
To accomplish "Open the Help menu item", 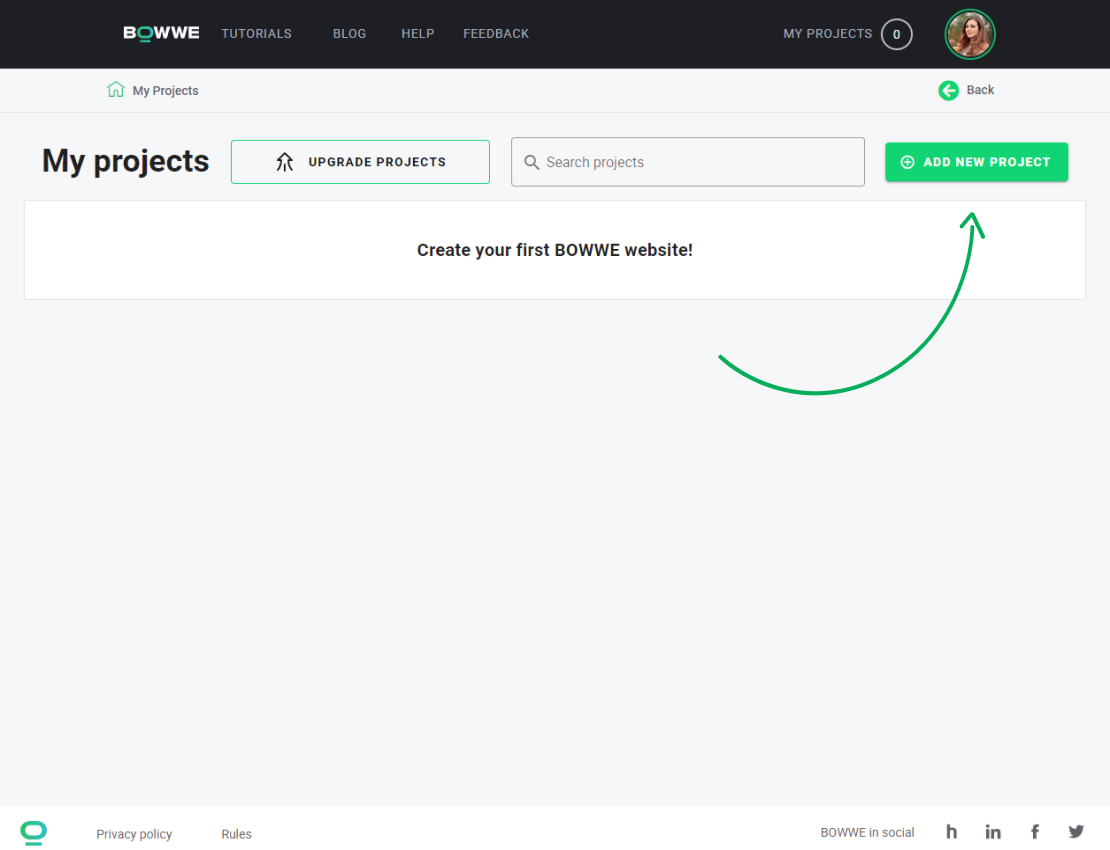I will (x=418, y=33).
